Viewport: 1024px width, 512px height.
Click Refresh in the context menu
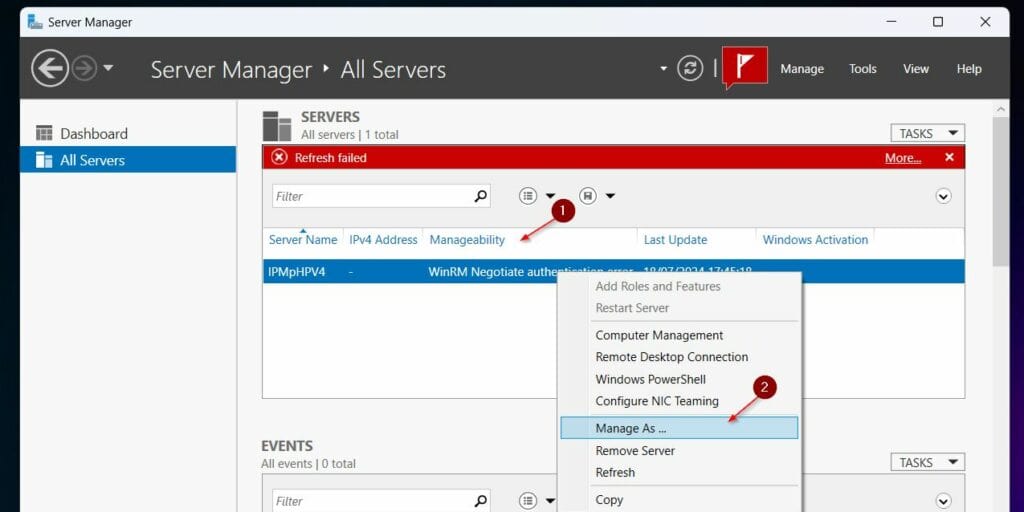(615, 472)
